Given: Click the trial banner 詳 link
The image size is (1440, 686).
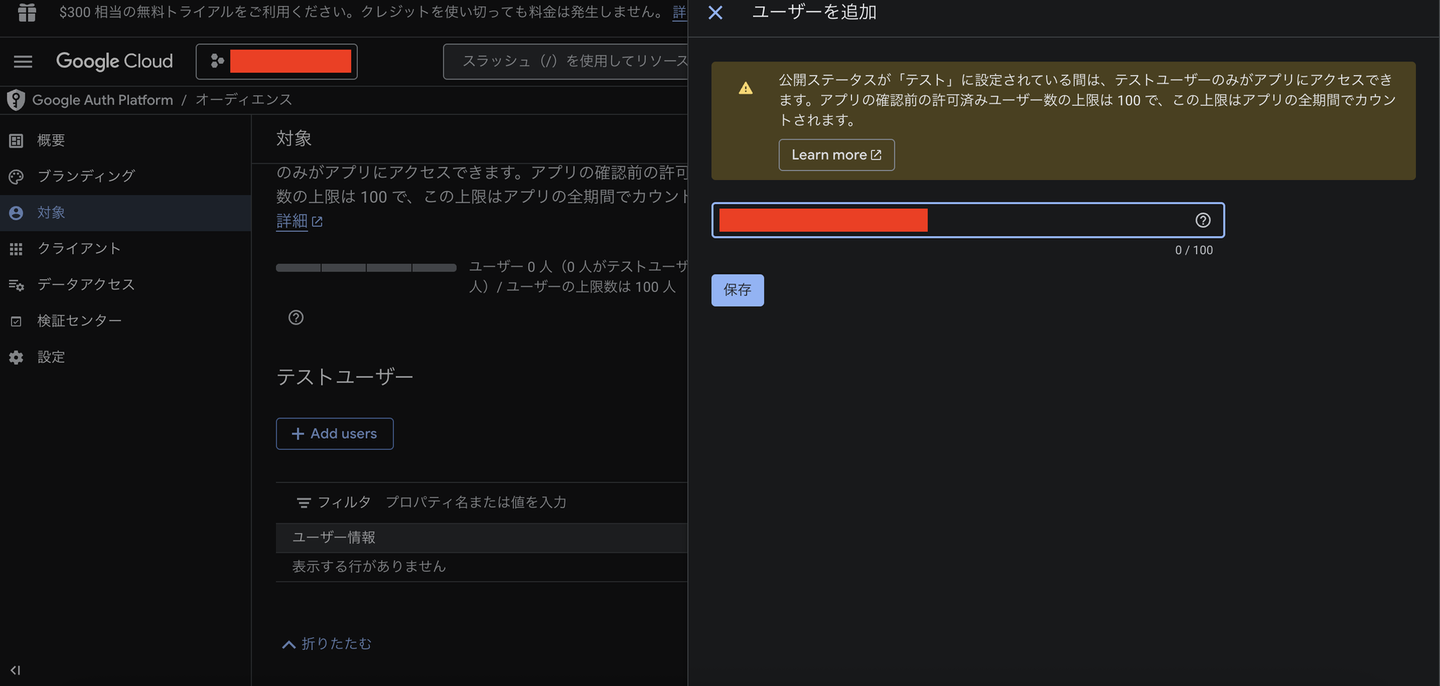Looking at the screenshot, I should pos(680,13).
